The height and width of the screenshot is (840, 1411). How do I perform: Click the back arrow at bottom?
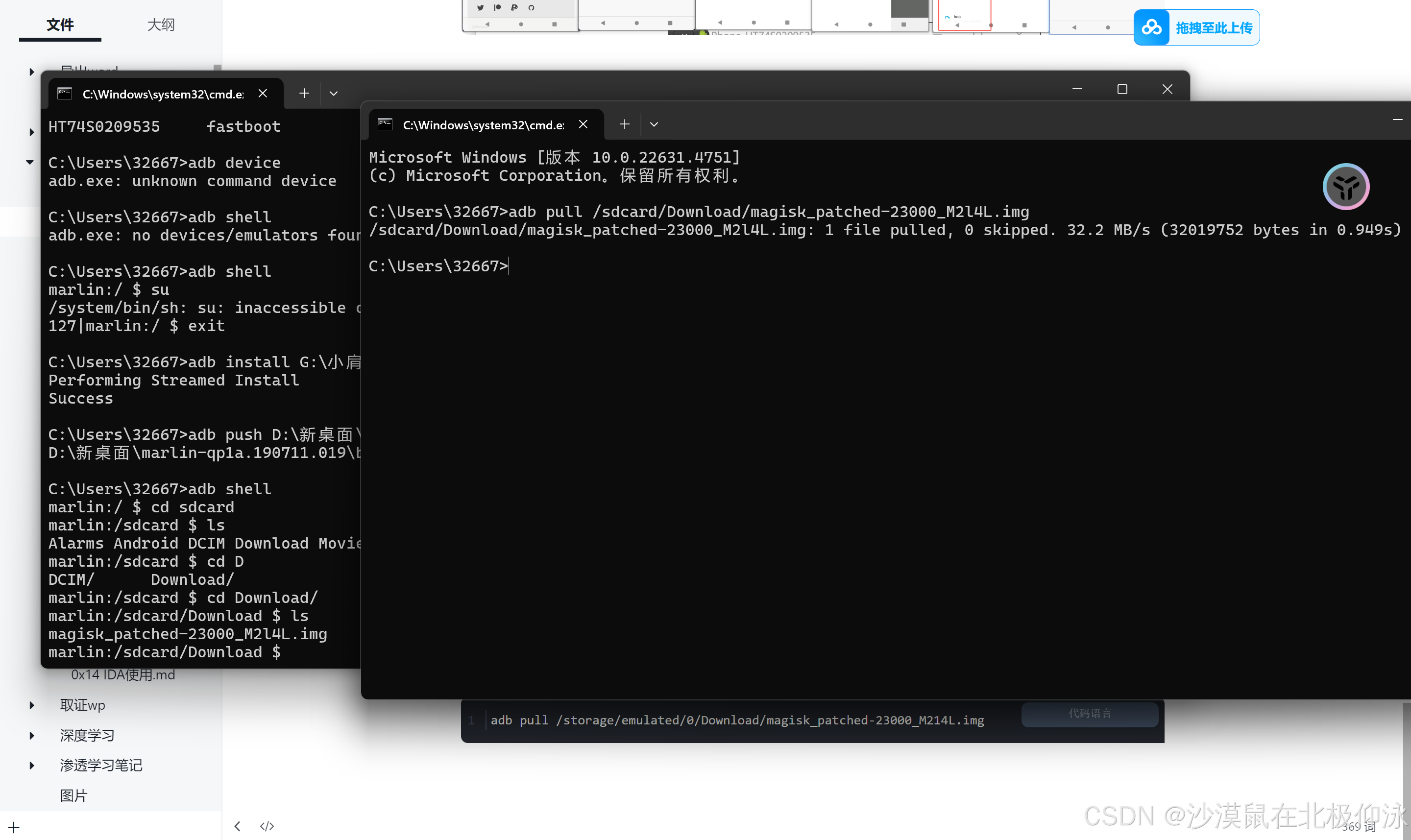pos(238,826)
